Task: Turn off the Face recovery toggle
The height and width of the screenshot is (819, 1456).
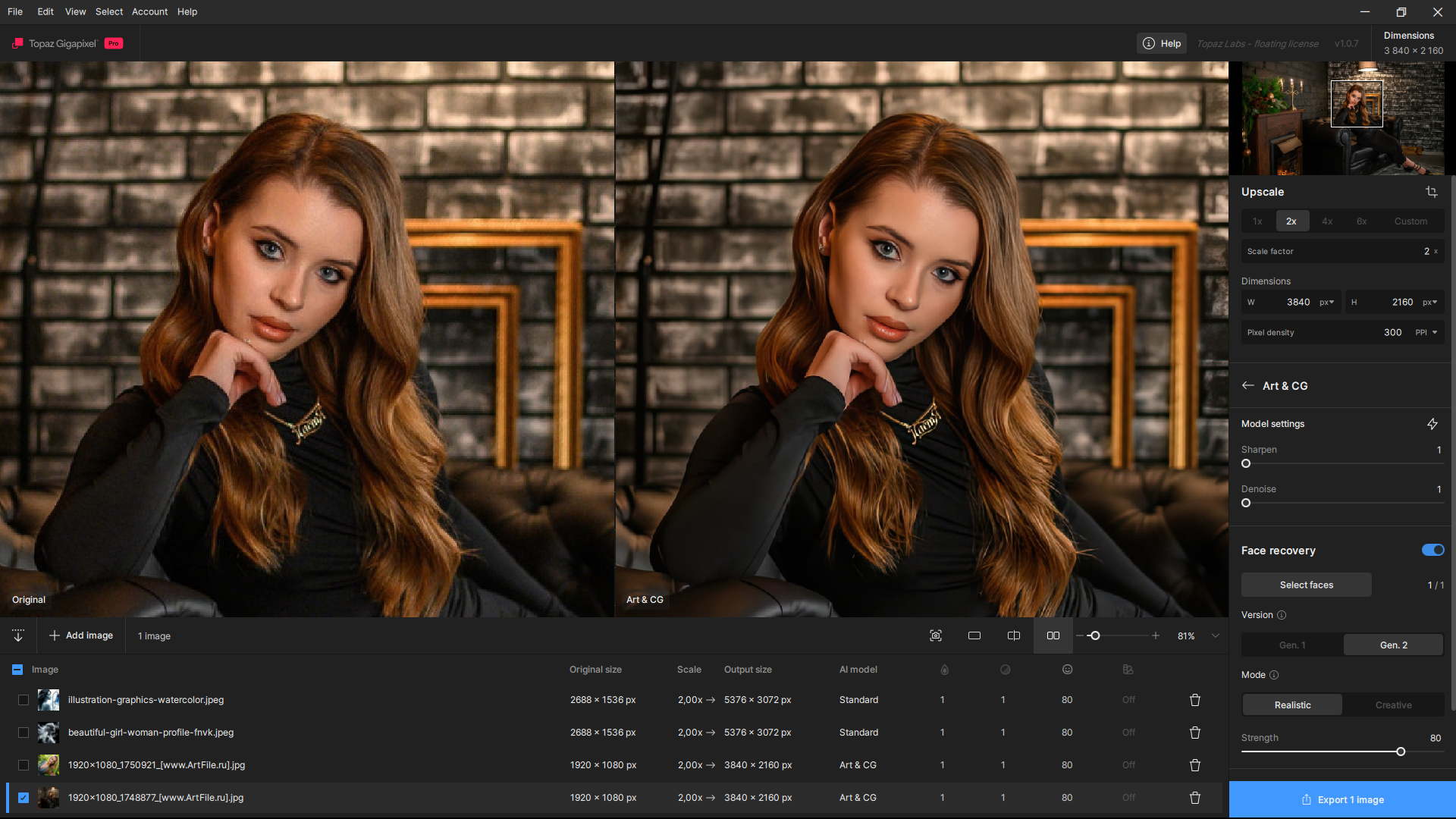Action: pyautogui.click(x=1432, y=551)
